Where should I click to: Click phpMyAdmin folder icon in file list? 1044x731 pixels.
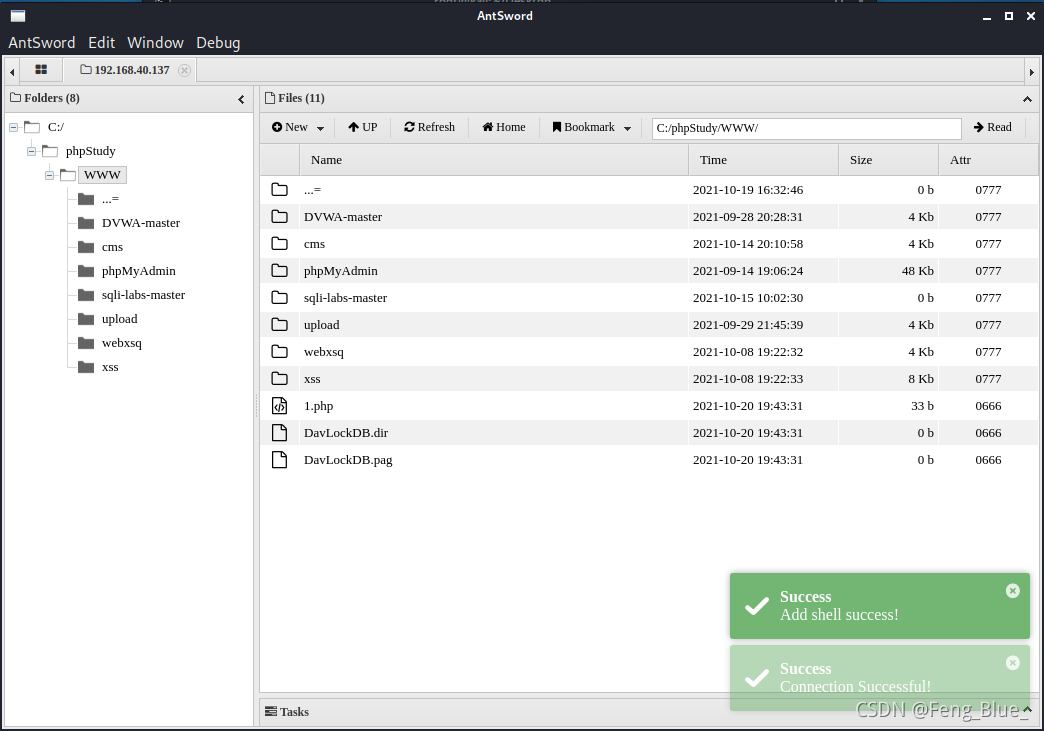tap(280, 271)
